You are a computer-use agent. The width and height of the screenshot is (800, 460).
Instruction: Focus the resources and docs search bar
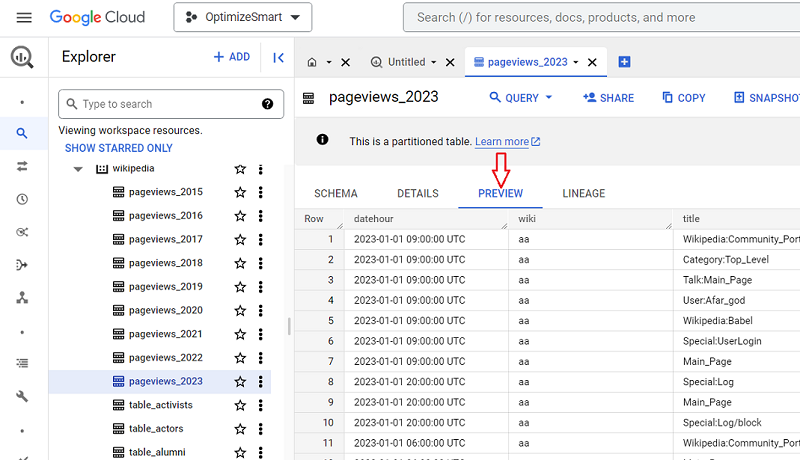pyautogui.click(x=602, y=17)
